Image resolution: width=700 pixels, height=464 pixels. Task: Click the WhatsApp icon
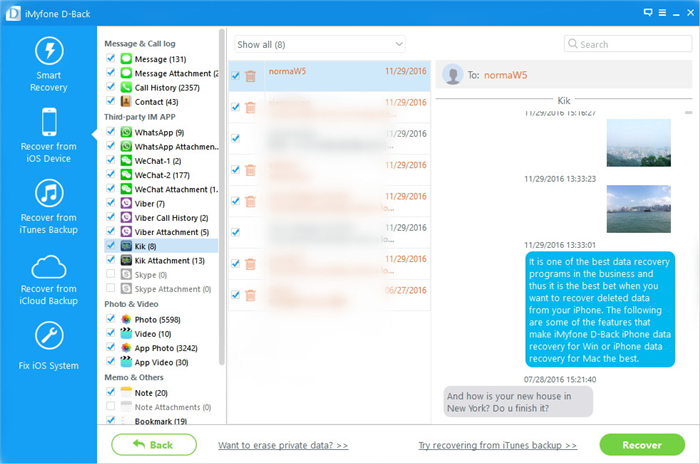[x=126, y=132]
